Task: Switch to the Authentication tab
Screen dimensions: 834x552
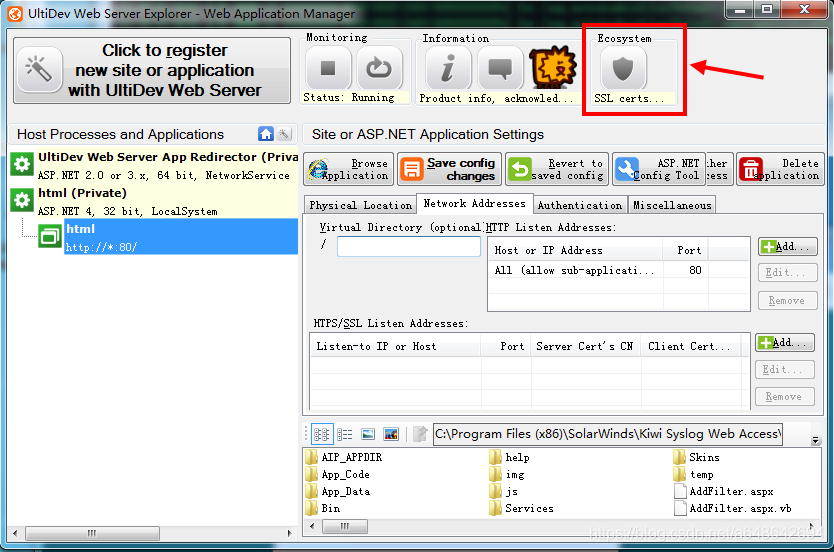Action: (579, 205)
